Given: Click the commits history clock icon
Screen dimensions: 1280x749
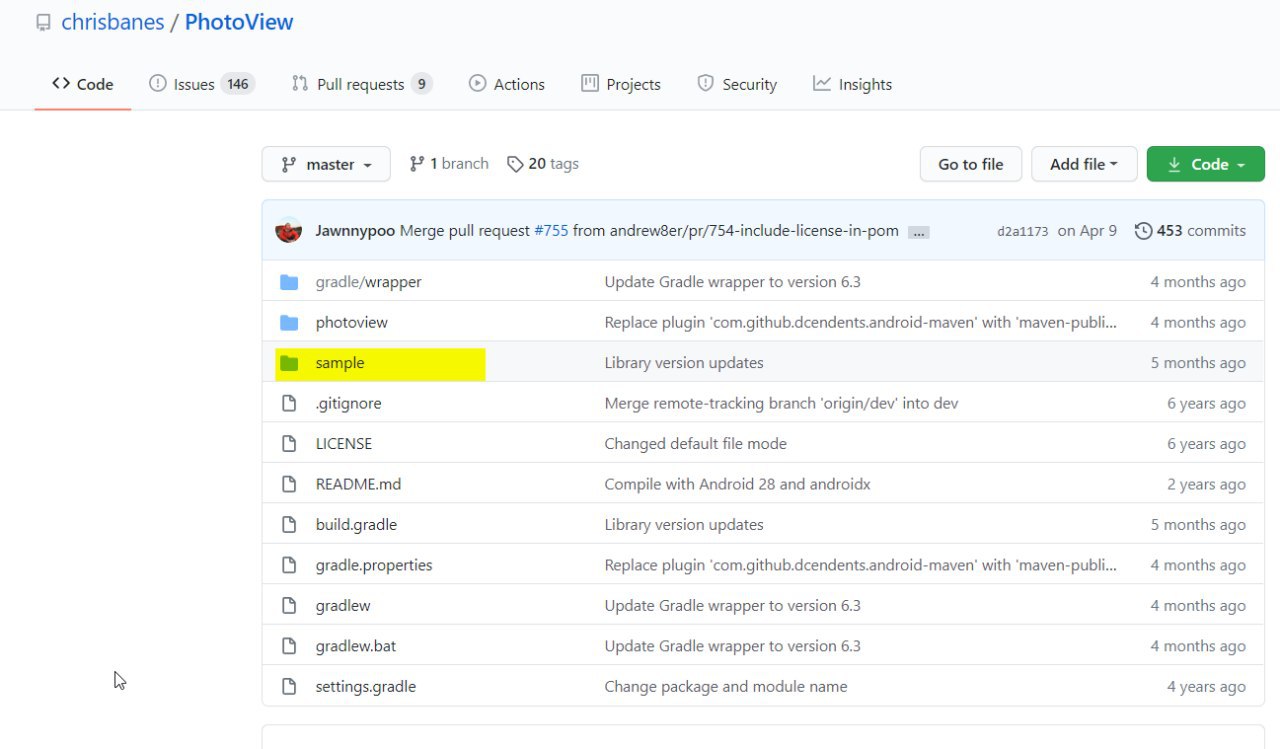Looking at the screenshot, I should click(x=1143, y=231).
